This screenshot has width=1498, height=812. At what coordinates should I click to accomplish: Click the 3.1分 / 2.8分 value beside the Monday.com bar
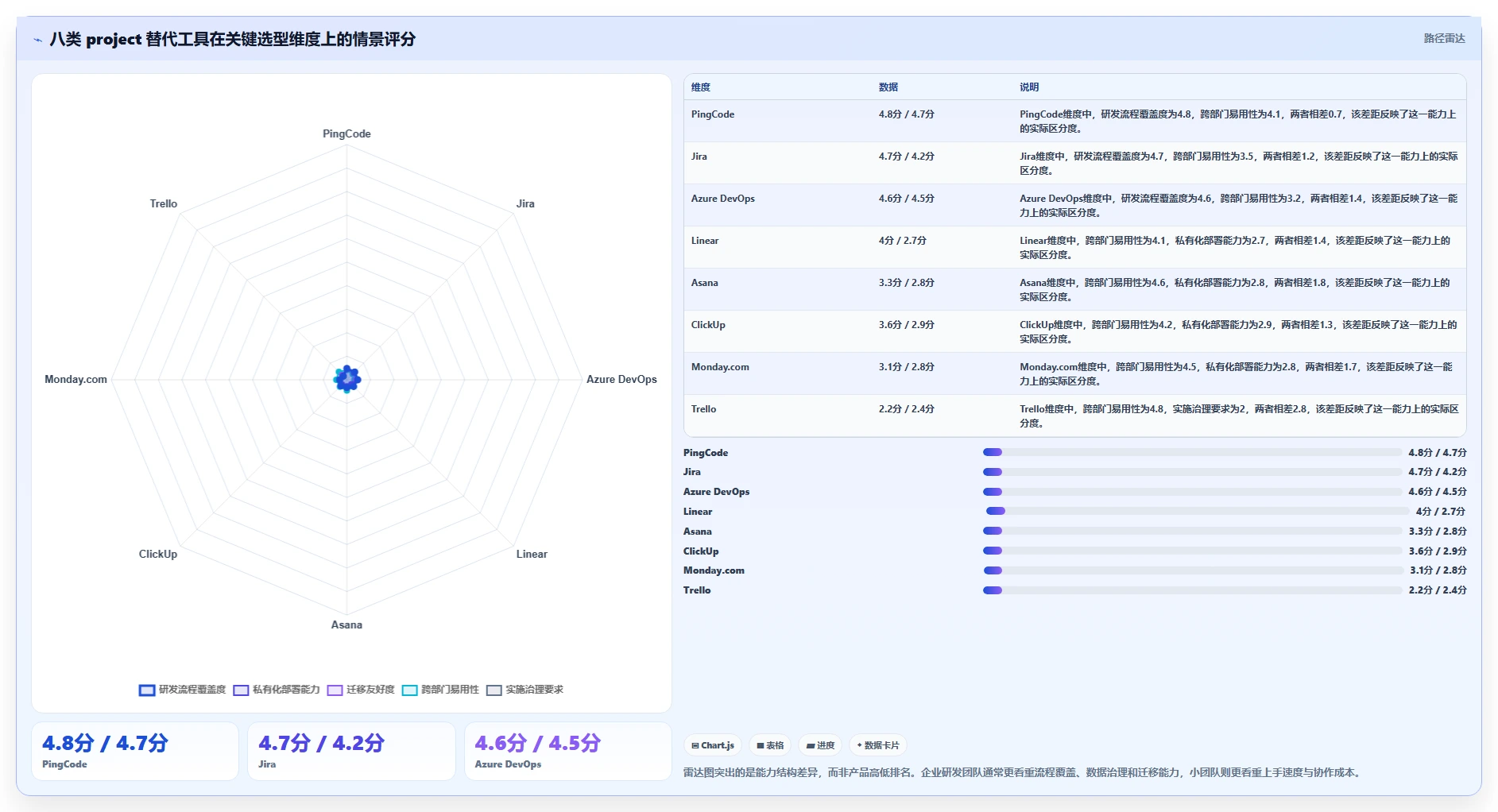pyautogui.click(x=1438, y=570)
